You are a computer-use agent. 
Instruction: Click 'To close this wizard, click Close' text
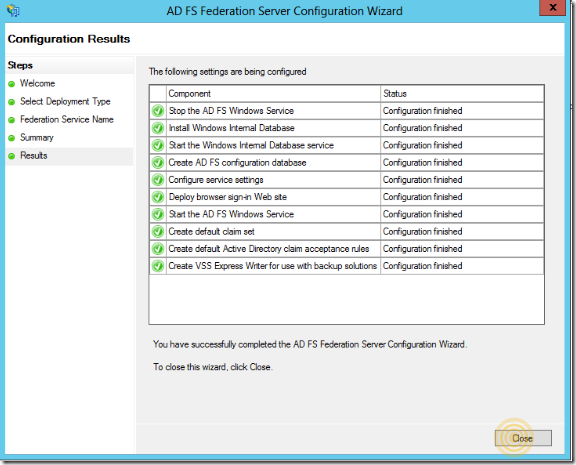[213, 367]
